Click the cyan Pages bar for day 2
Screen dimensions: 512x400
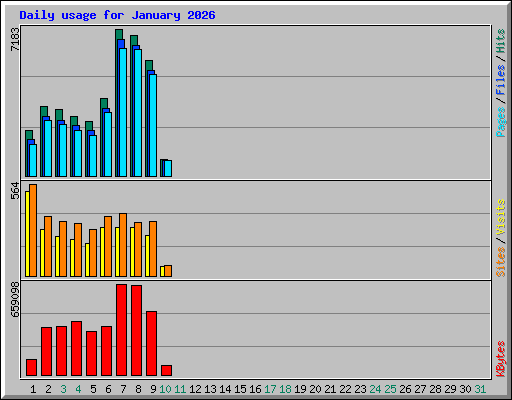coord(48,148)
